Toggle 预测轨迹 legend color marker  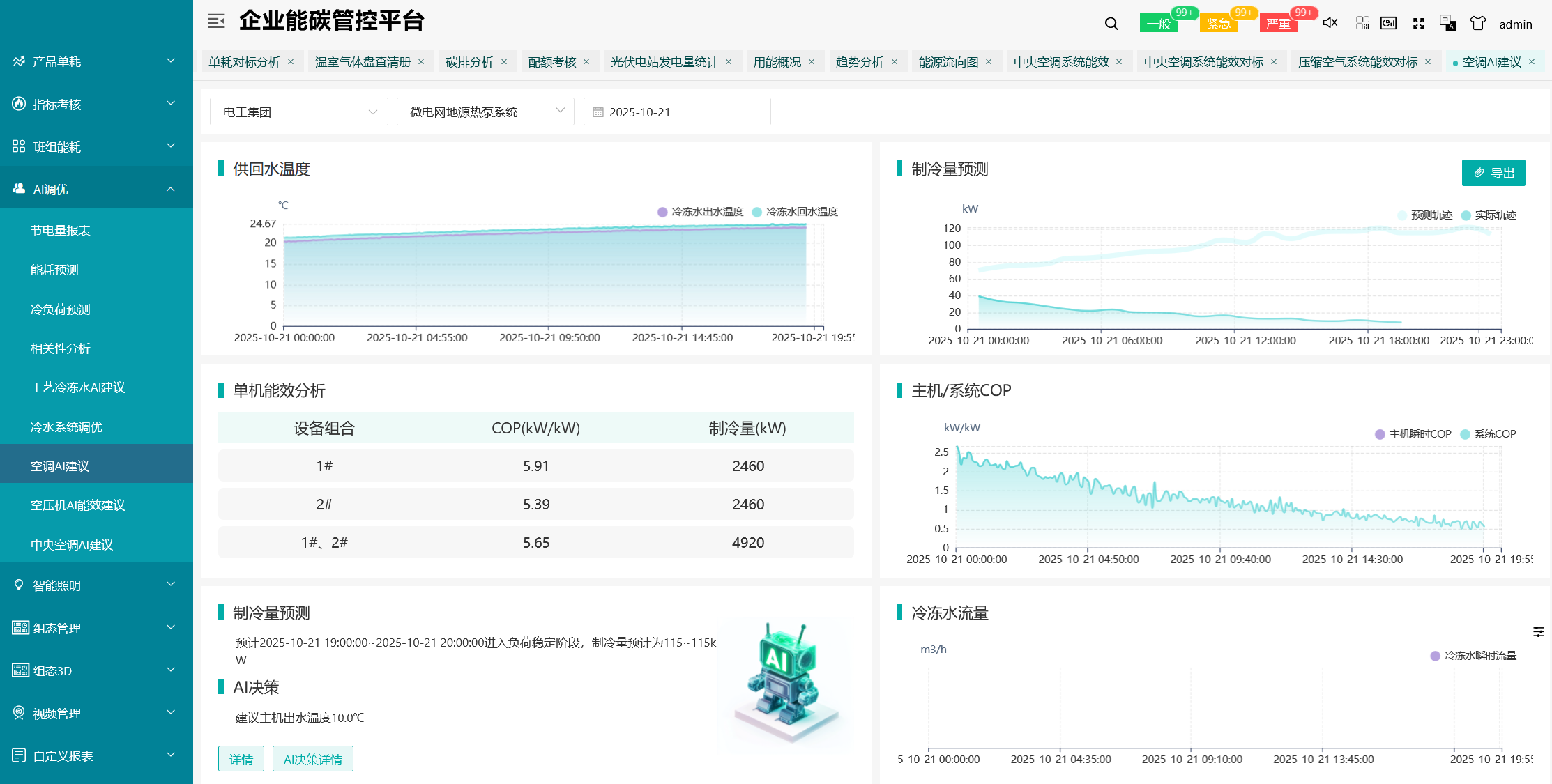coord(1402,215)
